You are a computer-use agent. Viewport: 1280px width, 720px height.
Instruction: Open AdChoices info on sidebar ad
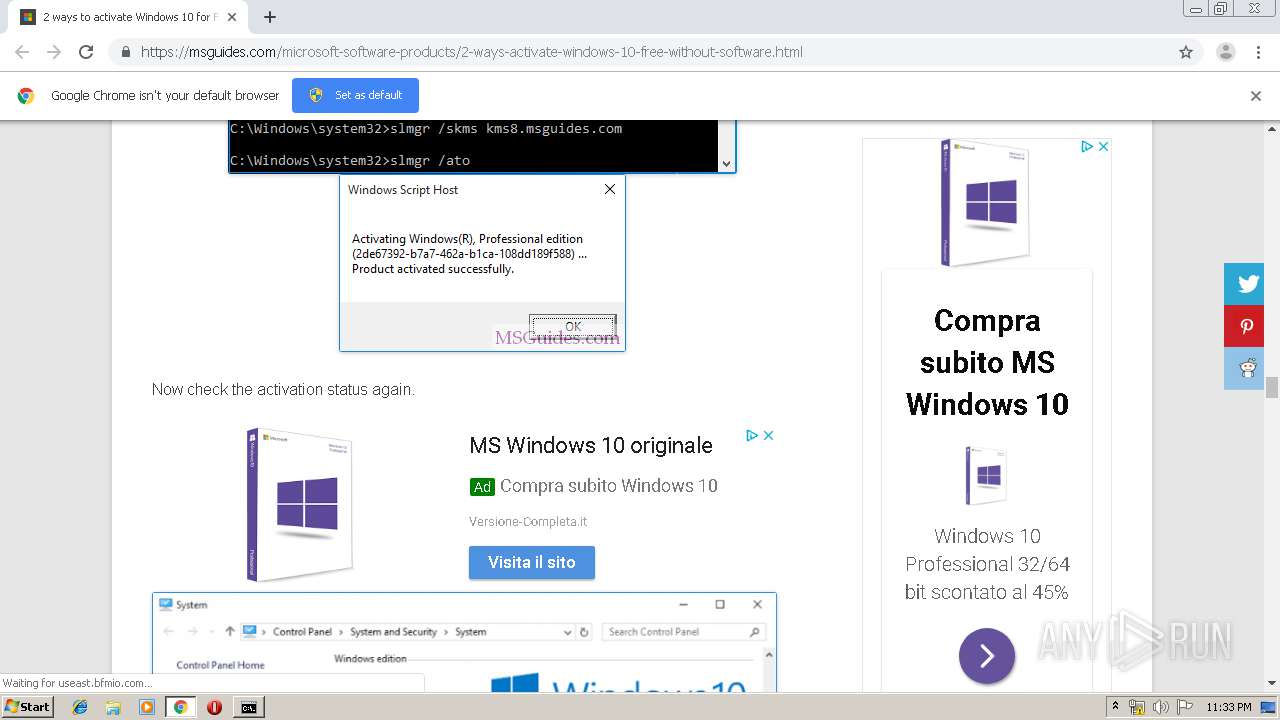click(1086, 146)
